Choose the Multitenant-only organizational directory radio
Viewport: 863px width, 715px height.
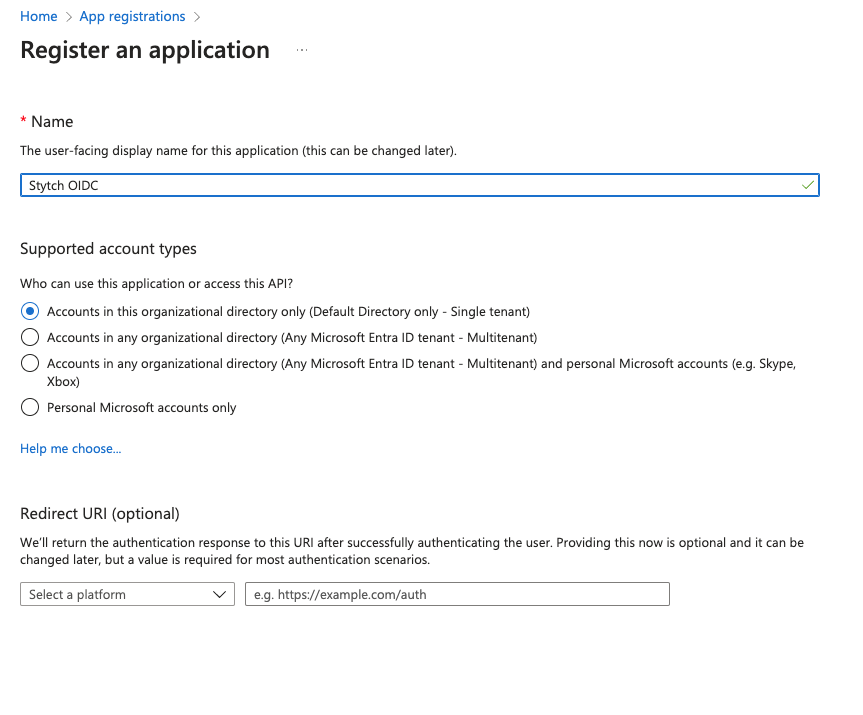[30, 337]
